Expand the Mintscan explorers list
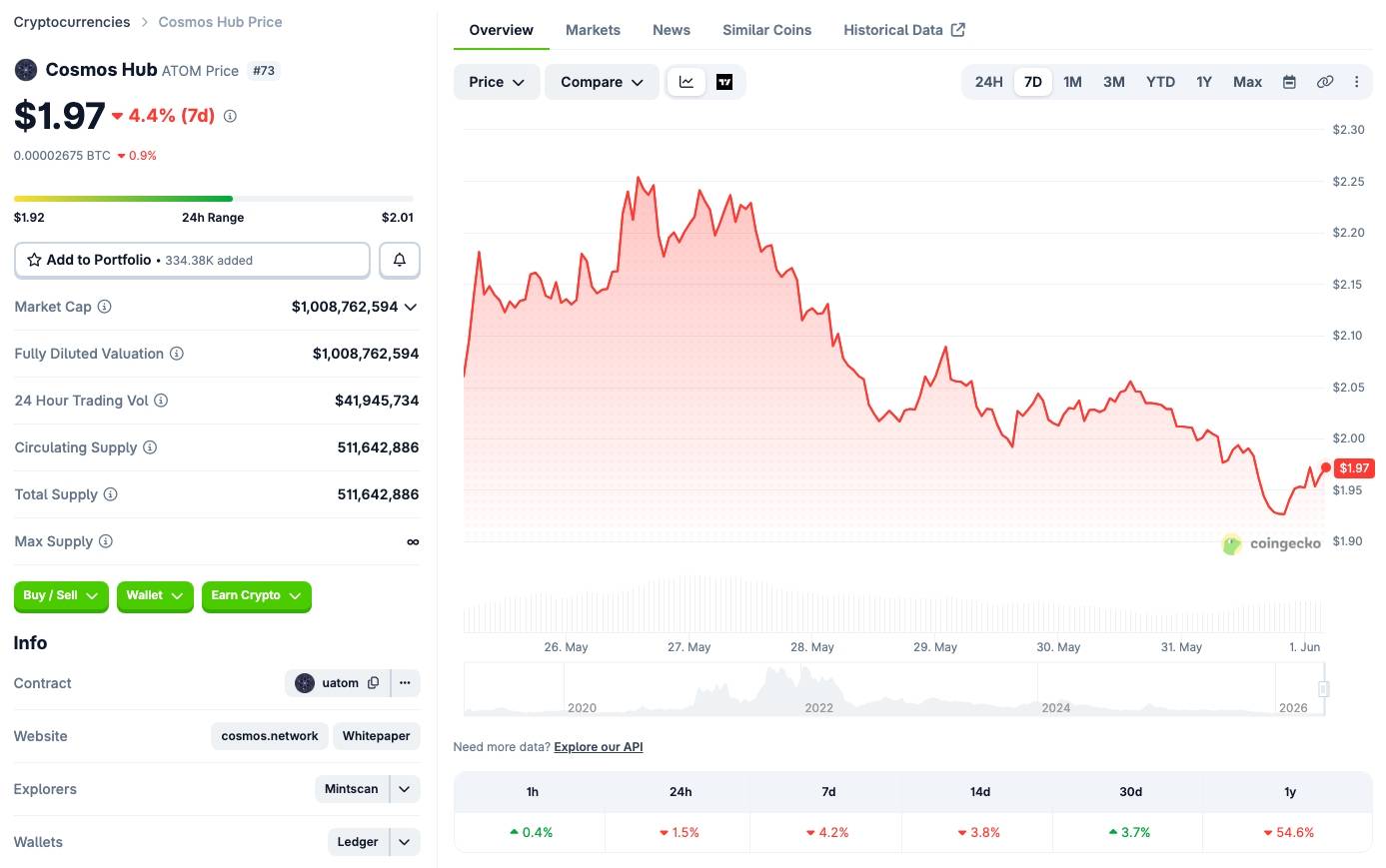Screen dimensions: 1386x868 pos(405,789)
